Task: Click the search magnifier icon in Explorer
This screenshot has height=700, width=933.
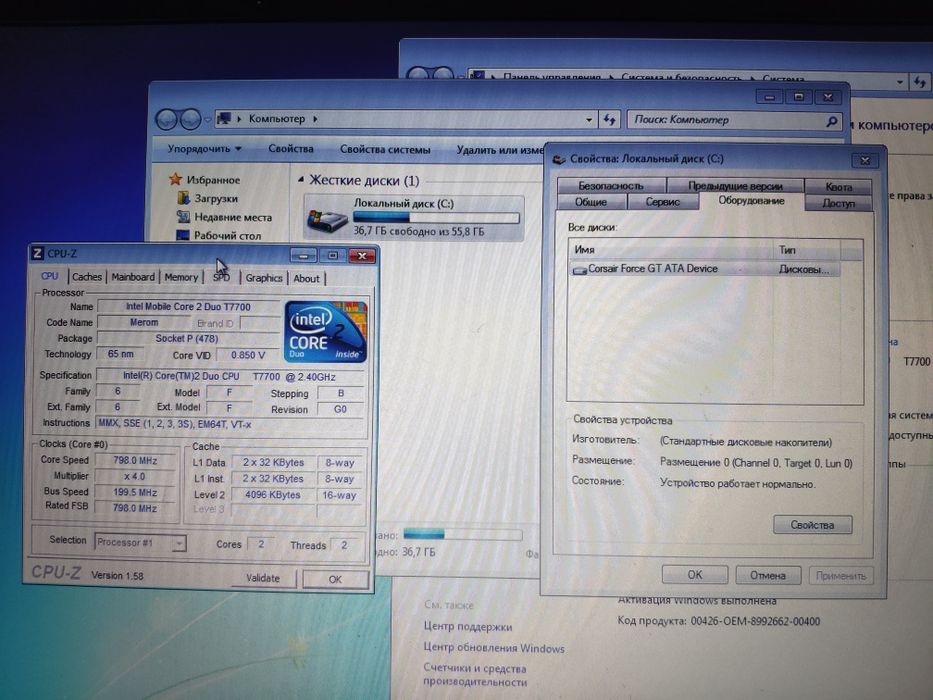Action: pos(832,121)
